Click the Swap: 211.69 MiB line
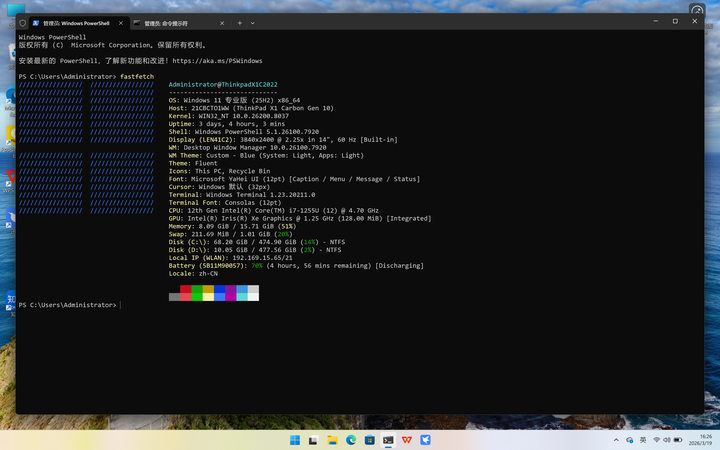Screen dimensions: 720x450 [x=230, y=234]
